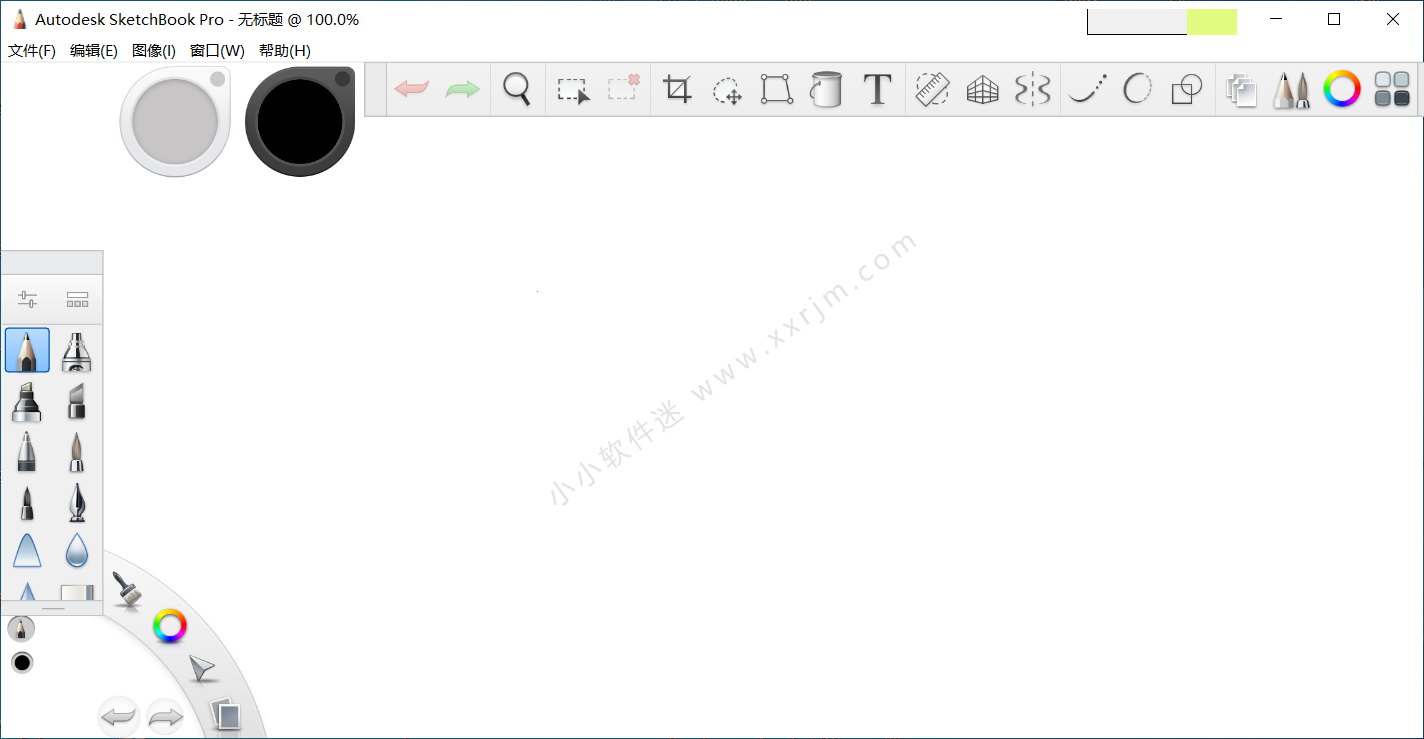Toggle the Ruler guide tool
The height and width of the screenshot is (739, 1424).
pyautogui.click(x=932, y=90)
